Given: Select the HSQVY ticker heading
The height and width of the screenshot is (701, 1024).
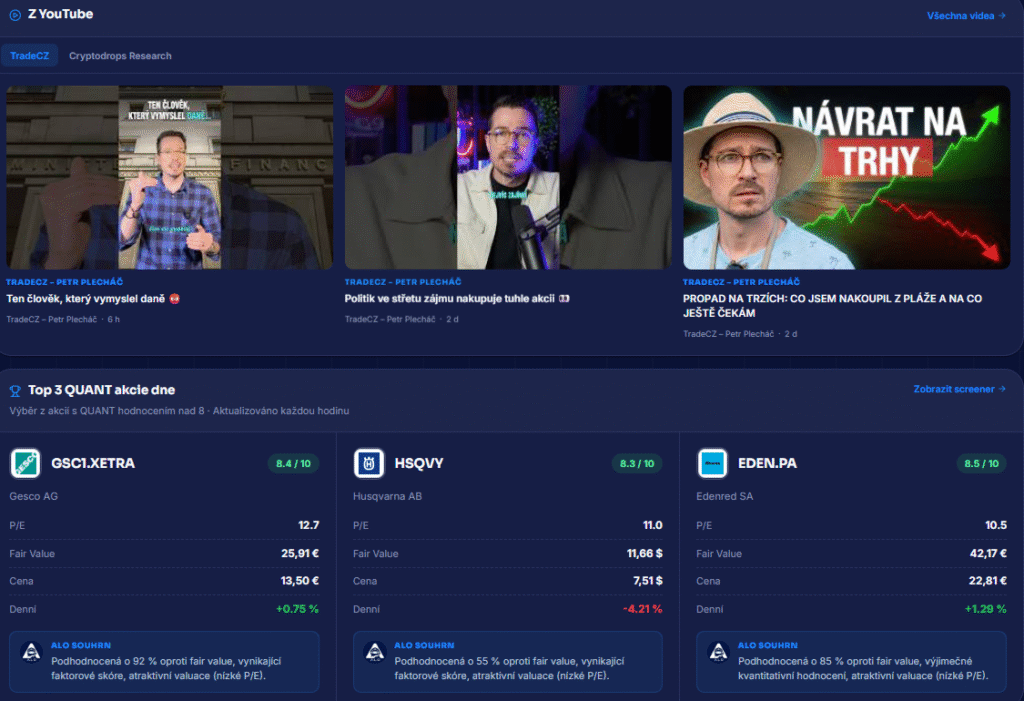Looking at the screenshot, I should (419, 463).
